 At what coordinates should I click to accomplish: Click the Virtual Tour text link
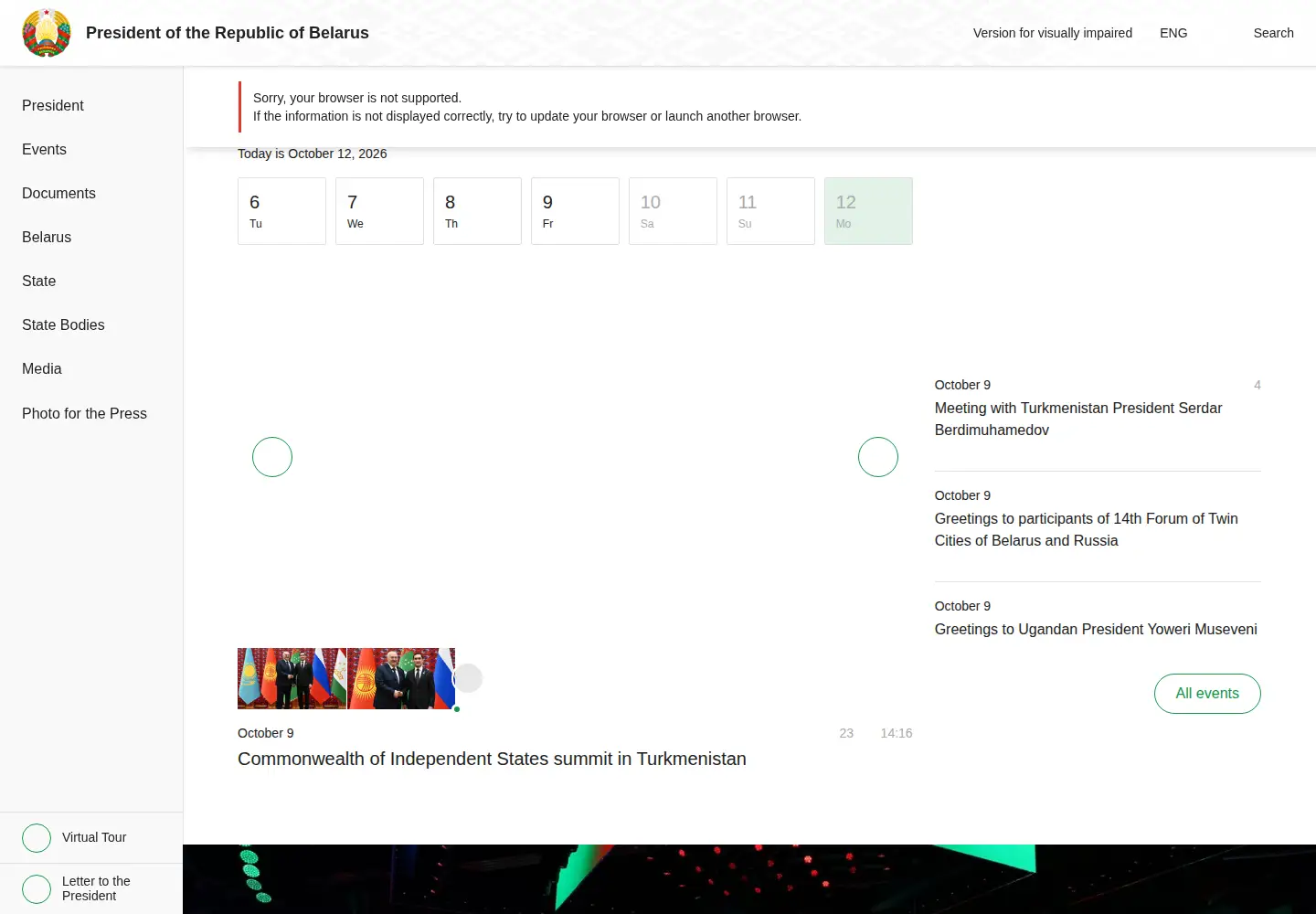[94, 837]
